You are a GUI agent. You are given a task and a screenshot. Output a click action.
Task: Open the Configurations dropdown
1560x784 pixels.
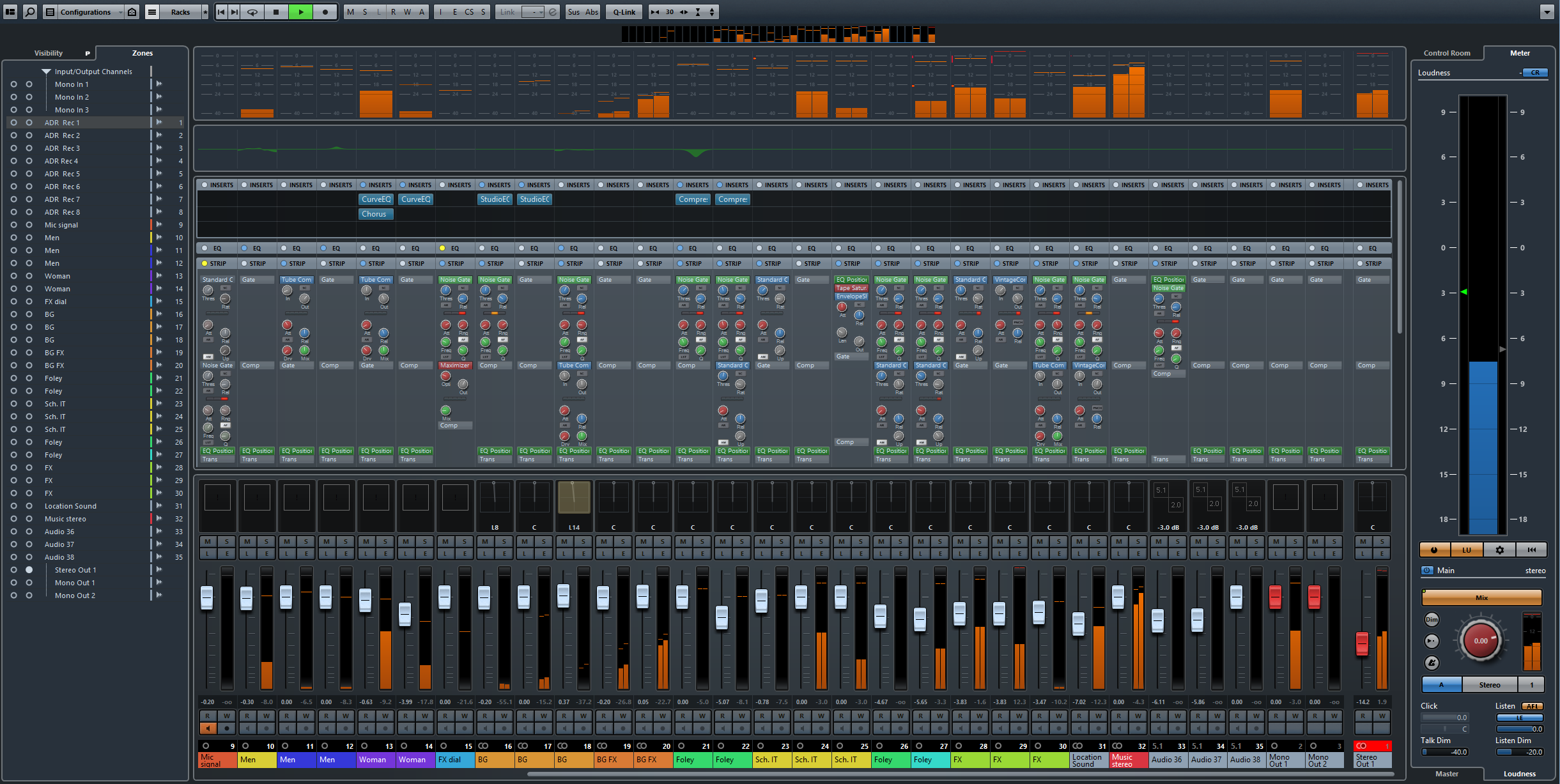coord(86,12)
